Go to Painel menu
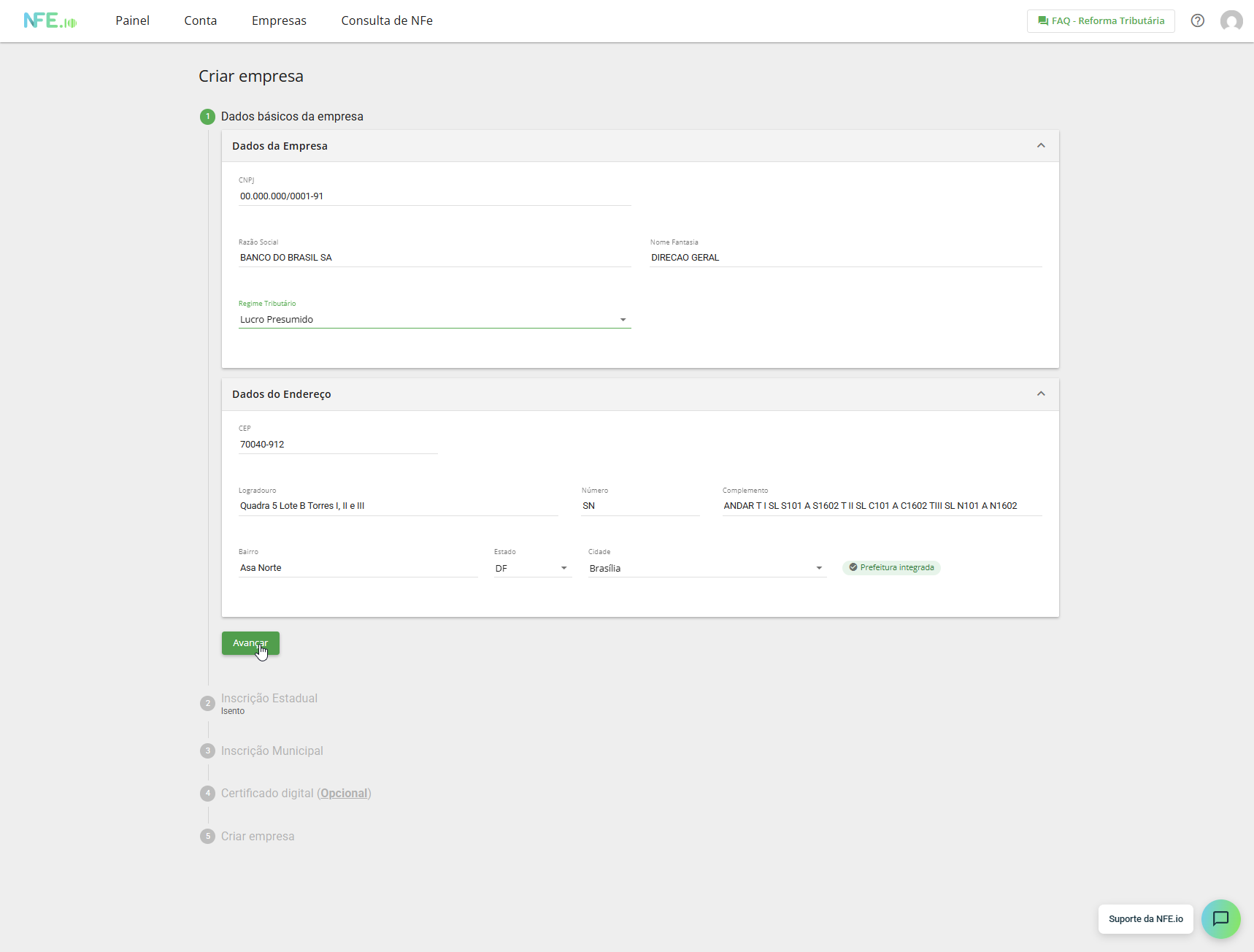Image resolution: width=1254 pixels, height=952 pixels. tap(132, 20)
